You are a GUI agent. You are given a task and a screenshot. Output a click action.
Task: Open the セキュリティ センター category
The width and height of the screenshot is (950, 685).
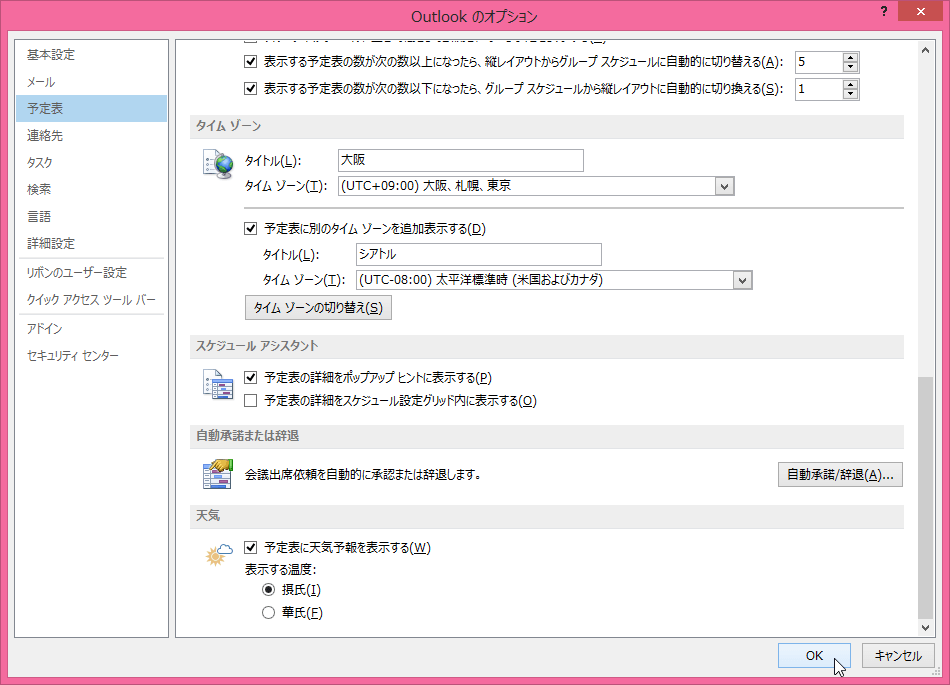pyautogui.click(x=91, y=356)
